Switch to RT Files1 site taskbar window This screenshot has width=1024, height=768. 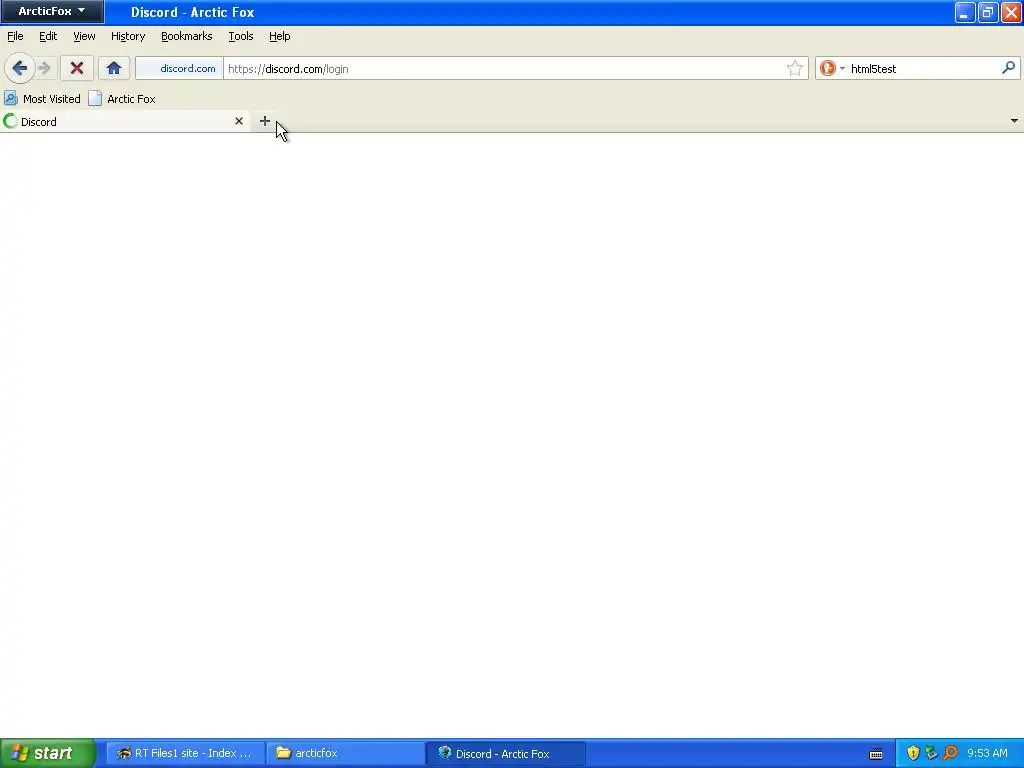[x=185, y=753]
